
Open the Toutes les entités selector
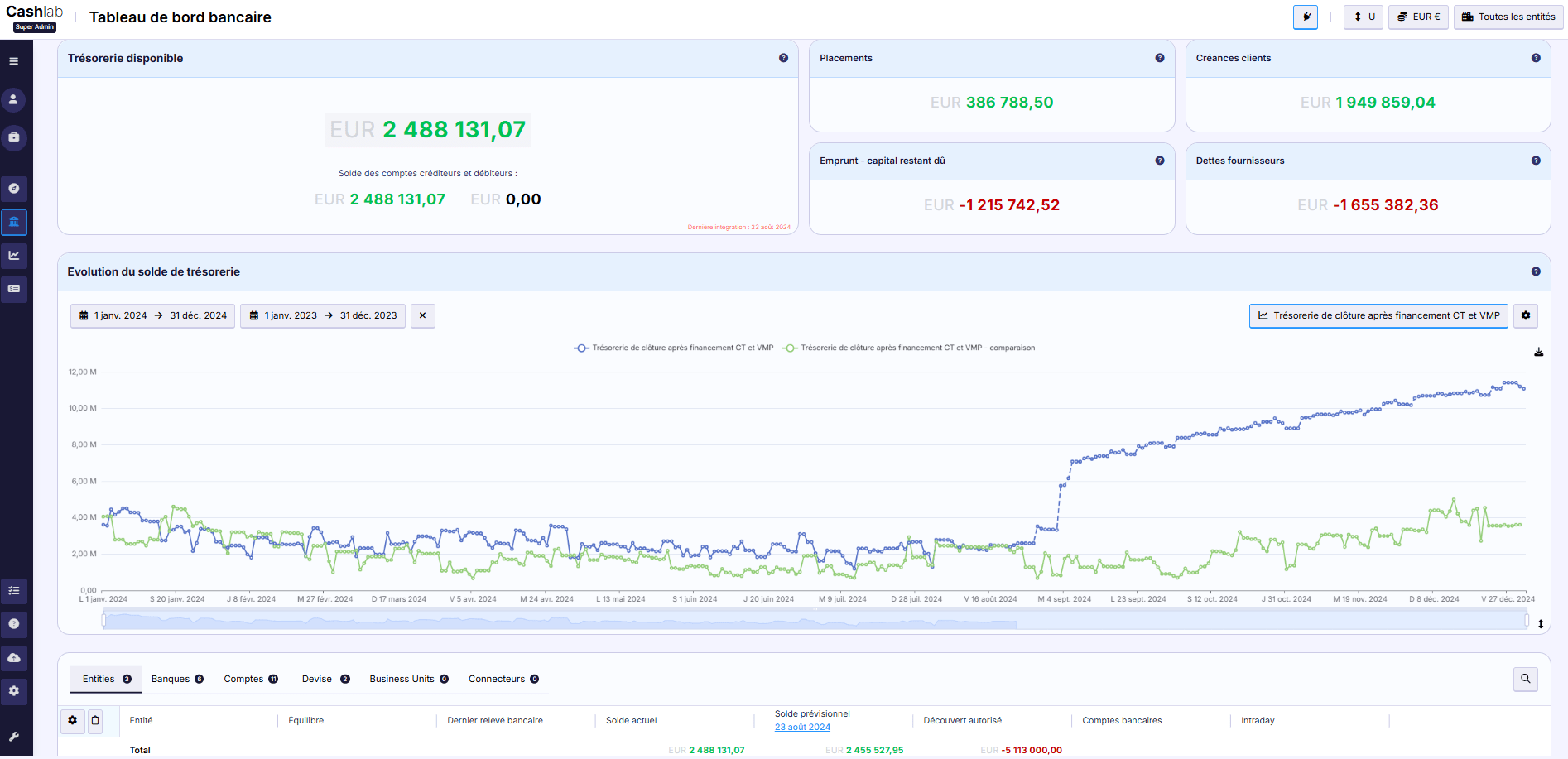(x=1508, y=17)
